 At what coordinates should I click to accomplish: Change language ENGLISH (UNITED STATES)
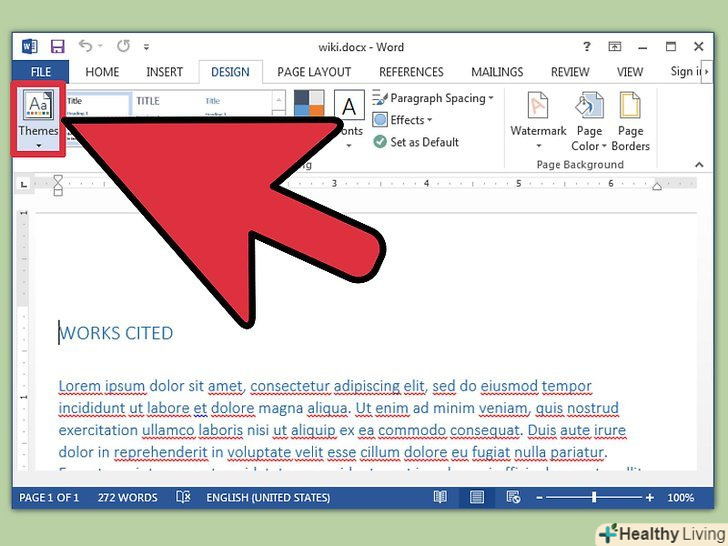[268, 498]
